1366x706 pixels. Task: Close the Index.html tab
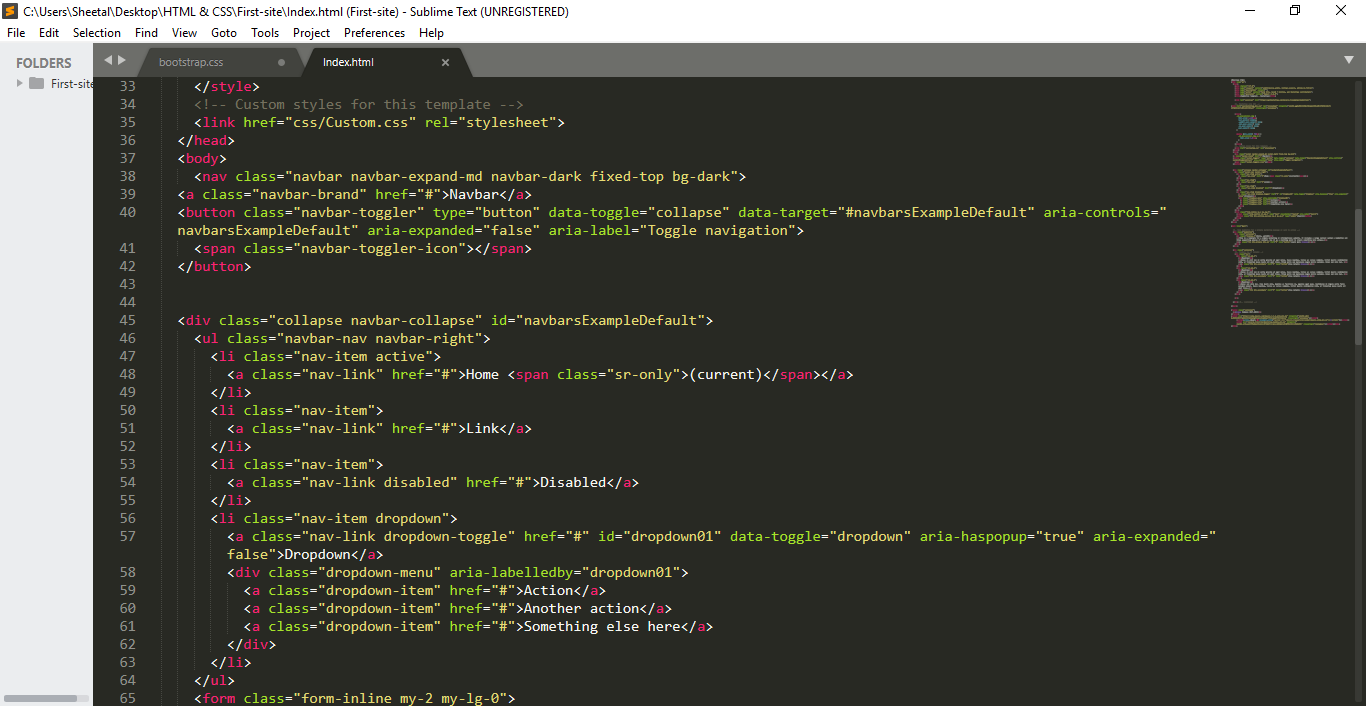coord(445,62)
